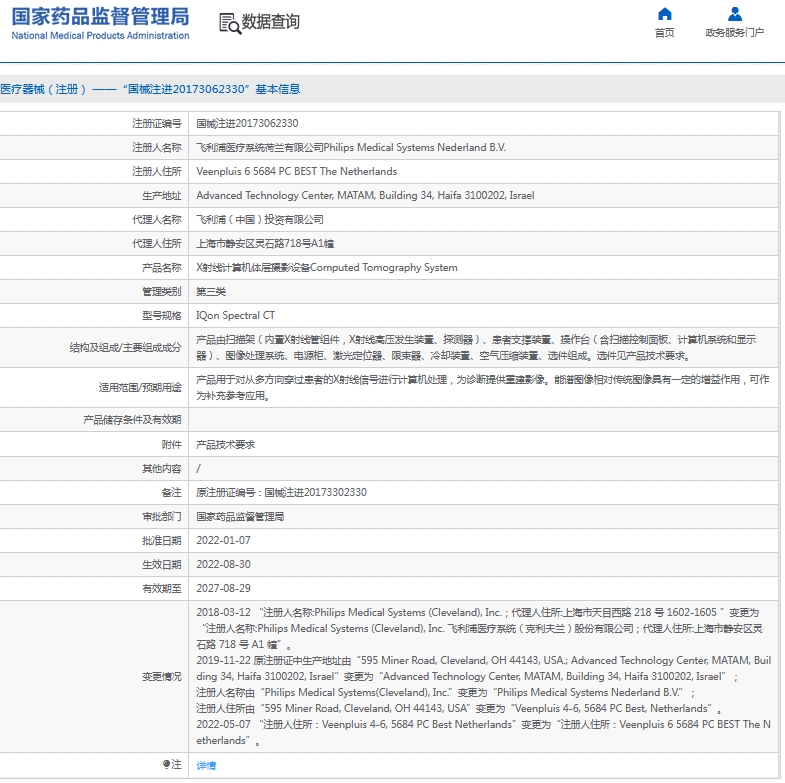Click the 型号规格 label
The height and width of the screenshot is (783, 785).
click(162, 315)
